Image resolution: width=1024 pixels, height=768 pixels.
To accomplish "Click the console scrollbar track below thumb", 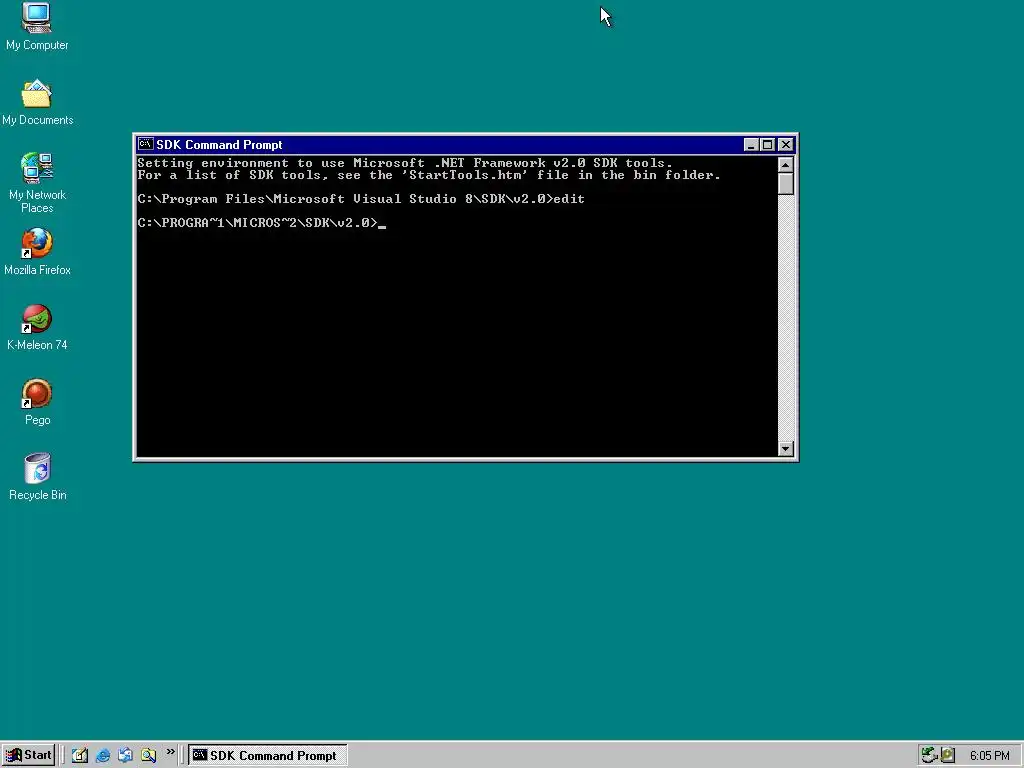I will [x=786, y=317].
